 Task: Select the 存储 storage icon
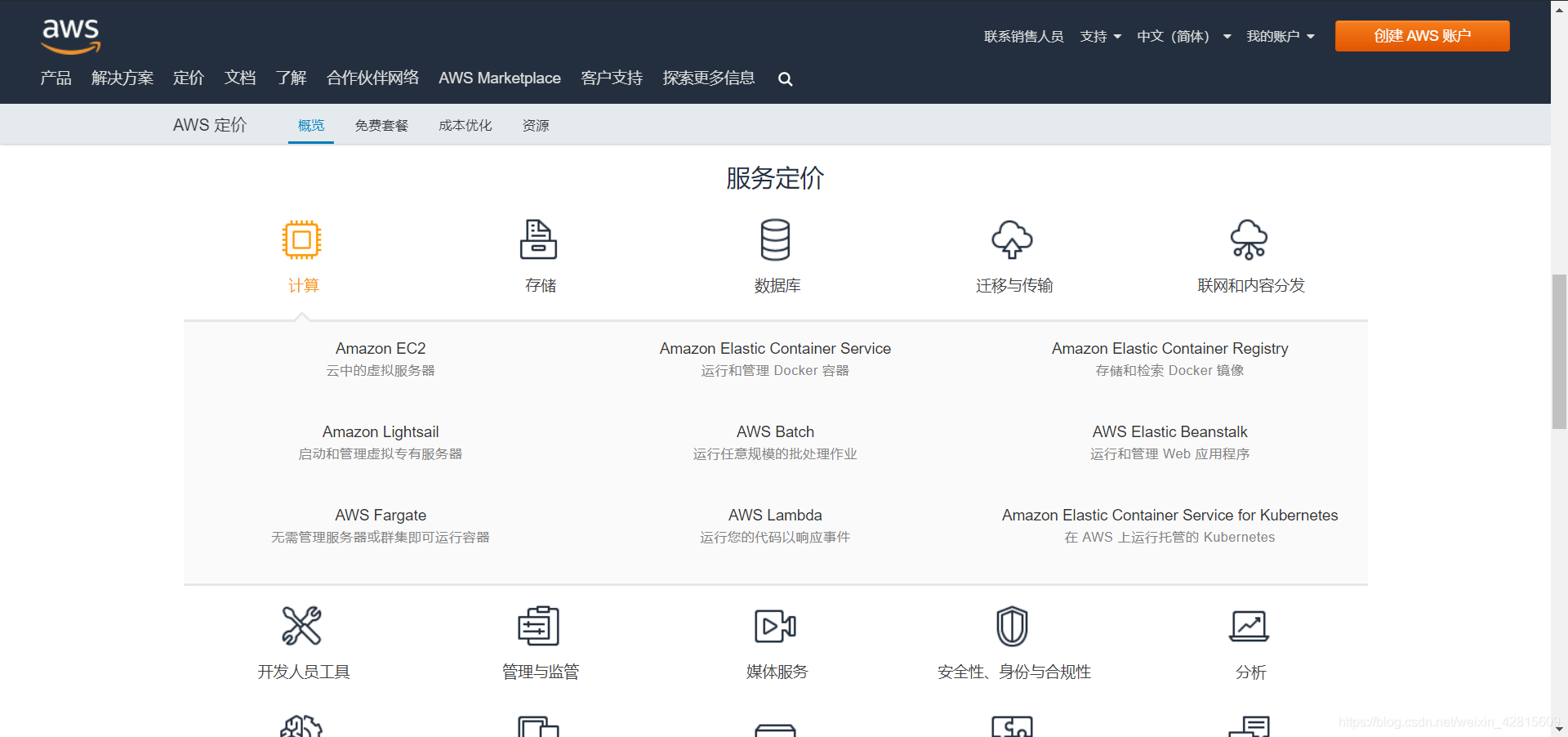[x=539, y=239]
